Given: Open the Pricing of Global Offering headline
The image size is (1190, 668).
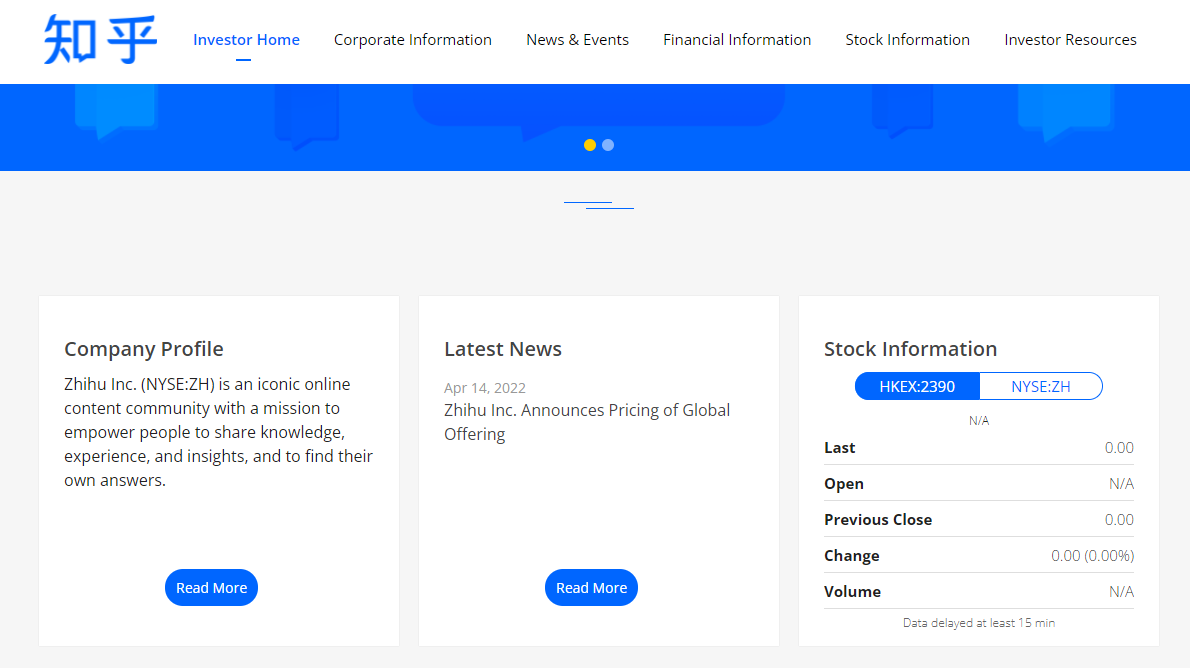Looking at the screenshot, I should pos(587,422).
